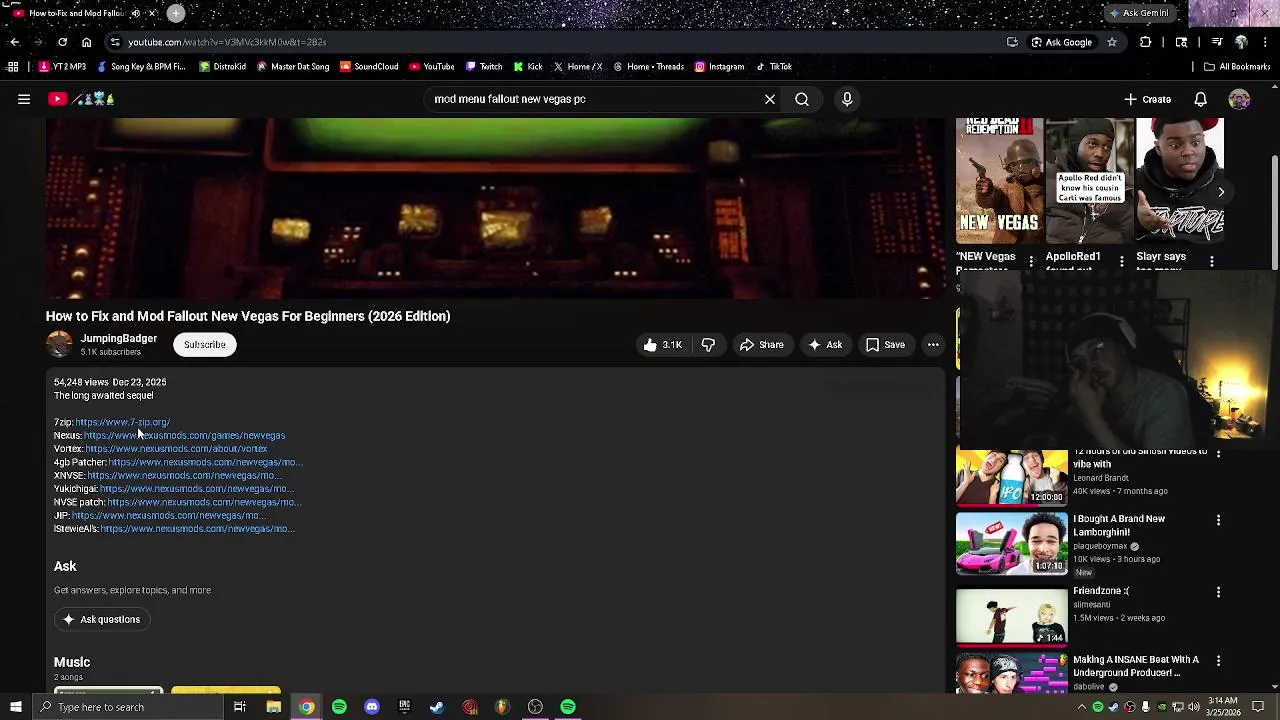
Task: Open Discord from the taskbar
Action: [372, 707]
